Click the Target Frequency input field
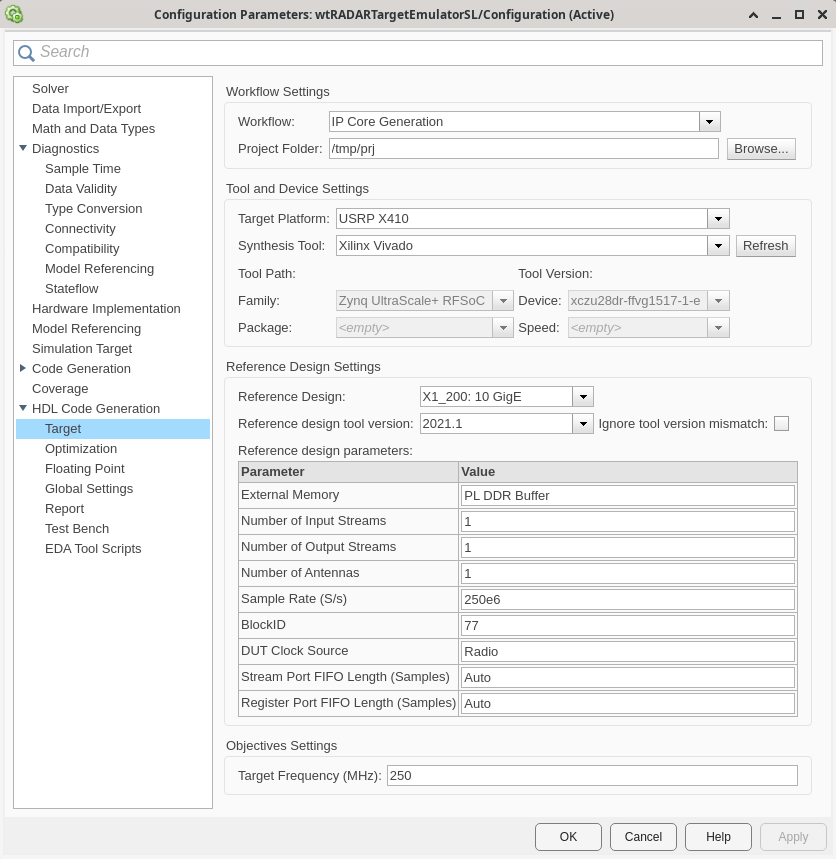This screenshot has height=859, width=836. pyautogui.click(x=591, y=776)
